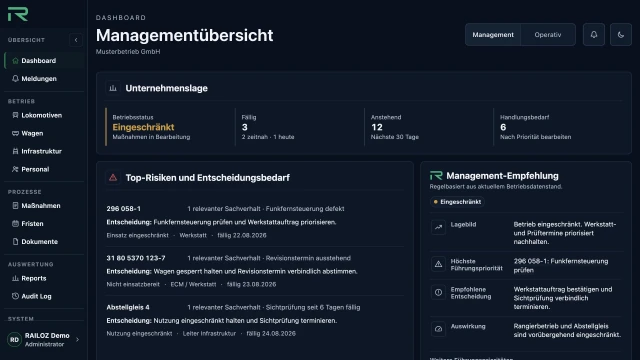Image resolution: width=640 pixels, height=360 pixels.
Task: Click the Management-Empfehlung logo icon
Action: coord(436,176)
